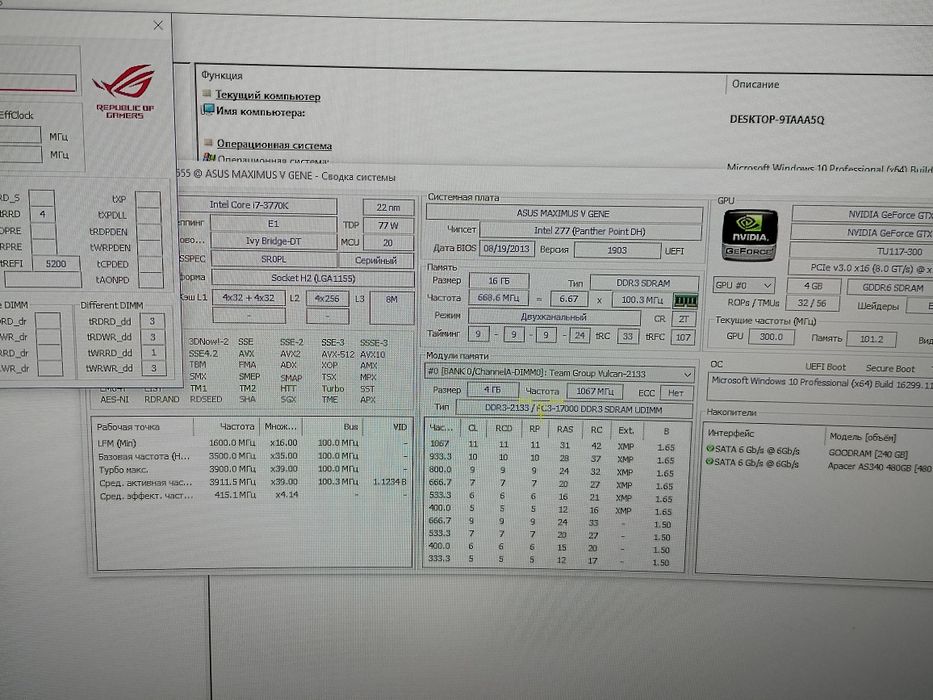Click the CL column header in memory table

click(472, 428)
